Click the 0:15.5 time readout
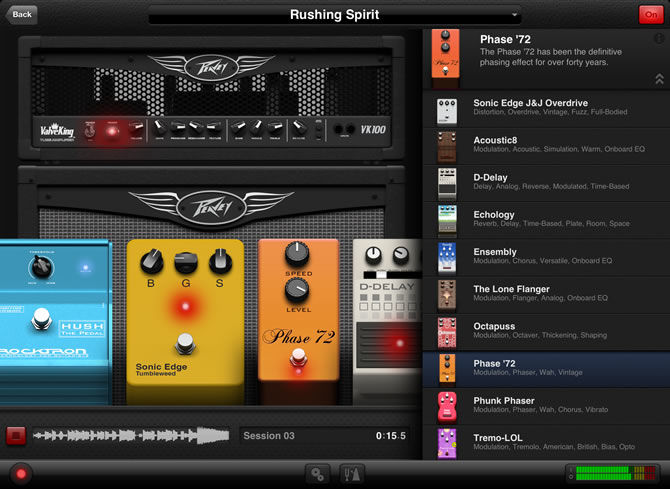670x489 pixels. pos(391,436)
